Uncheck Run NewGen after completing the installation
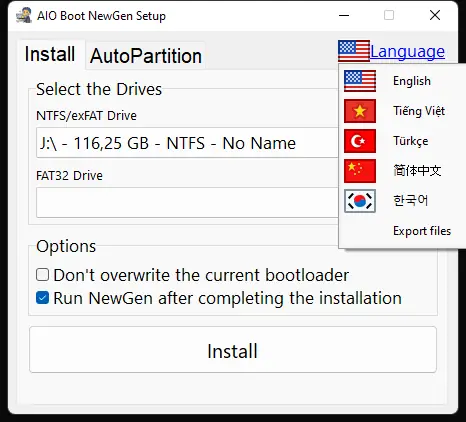Viewport: 466px width, 422px height. pos(42,298)
